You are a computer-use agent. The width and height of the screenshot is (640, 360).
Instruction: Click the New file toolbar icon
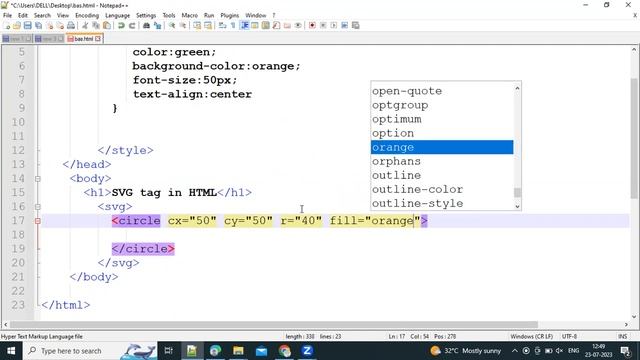coord(7,25)
